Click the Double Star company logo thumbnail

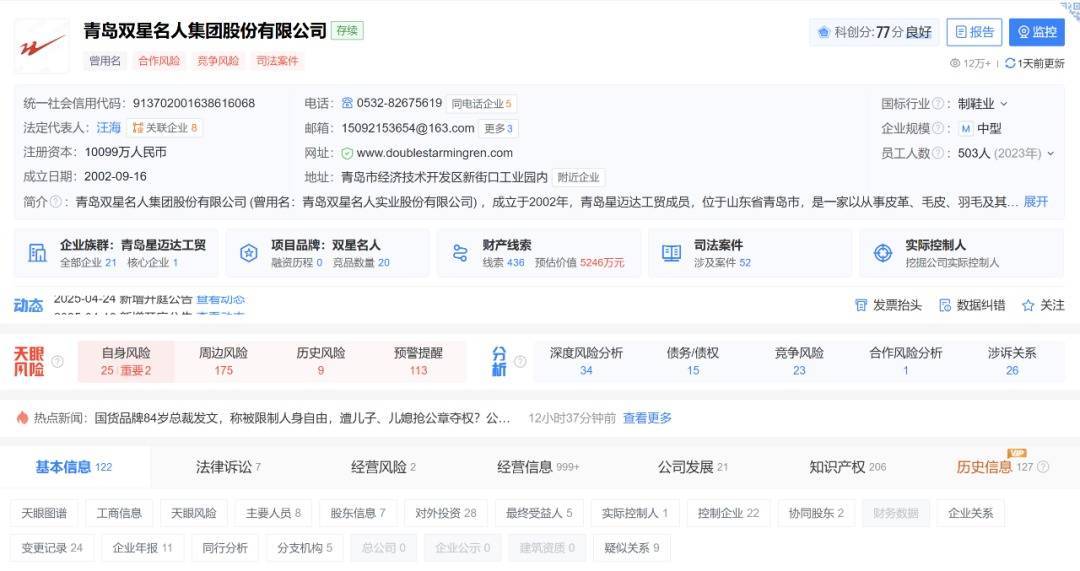coord(42,46)
